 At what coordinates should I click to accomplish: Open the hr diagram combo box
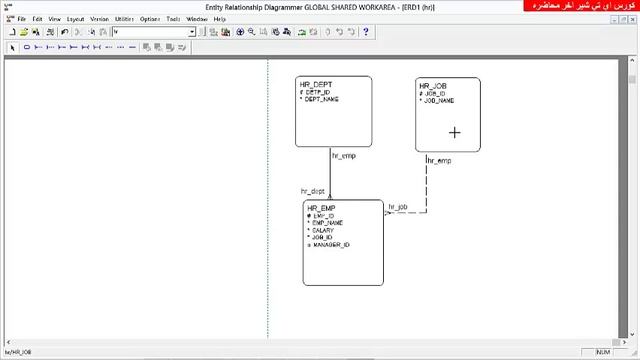point(154,32)
